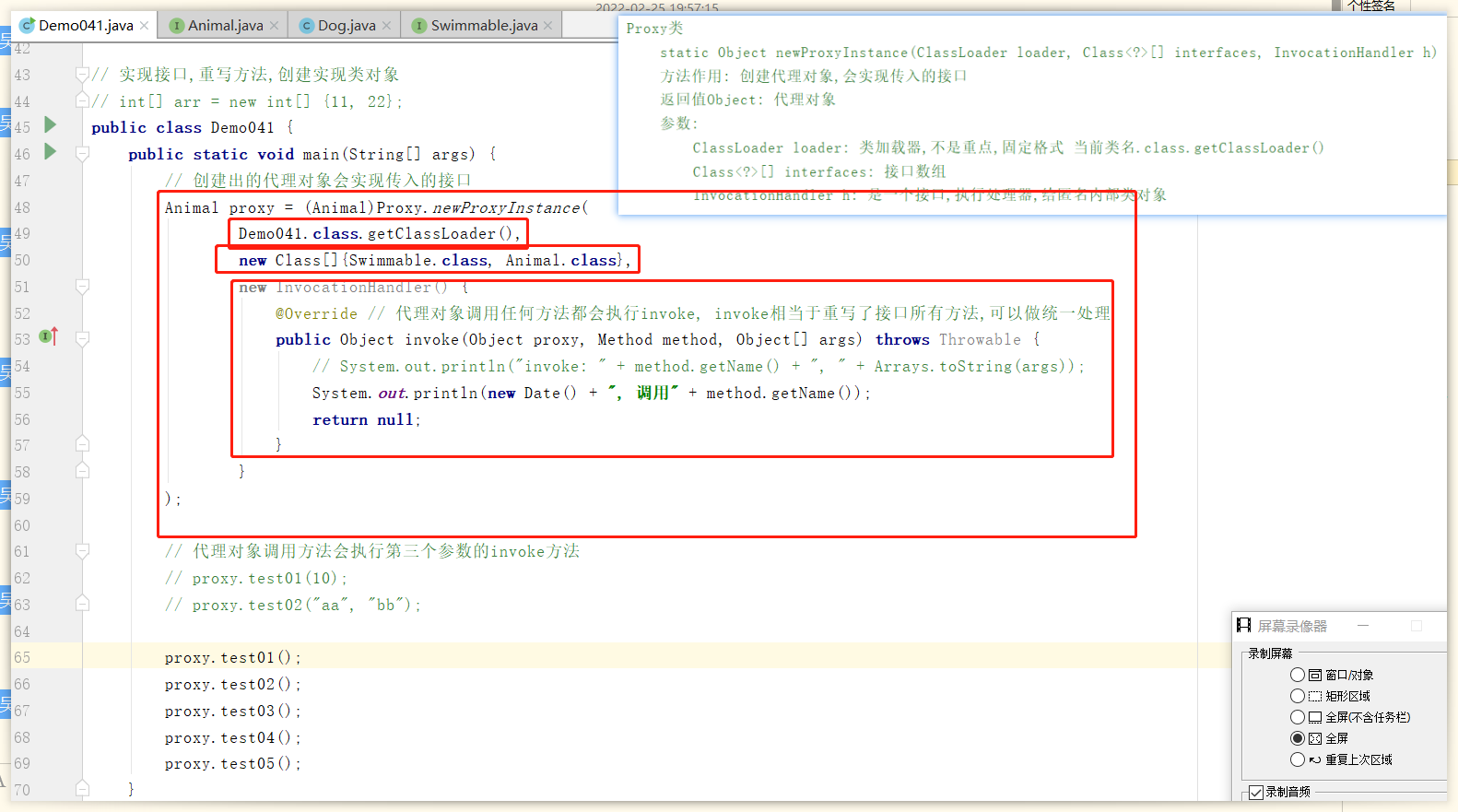Select the 重复上次区域 radio button
The image size is (1458, 812).
tap(1298, 759)
